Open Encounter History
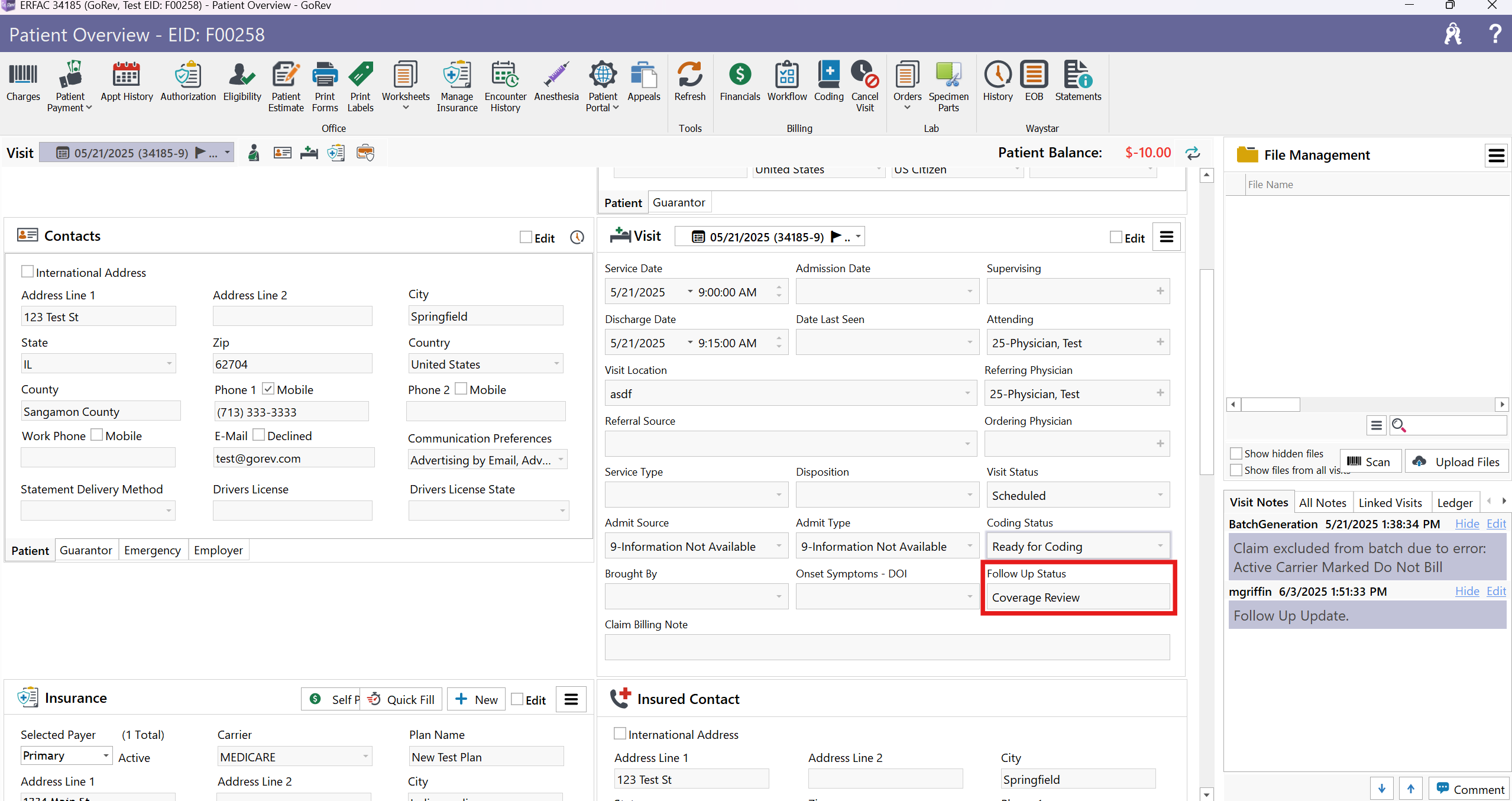This screenshot has height=801, width=1512. point(505,86)
